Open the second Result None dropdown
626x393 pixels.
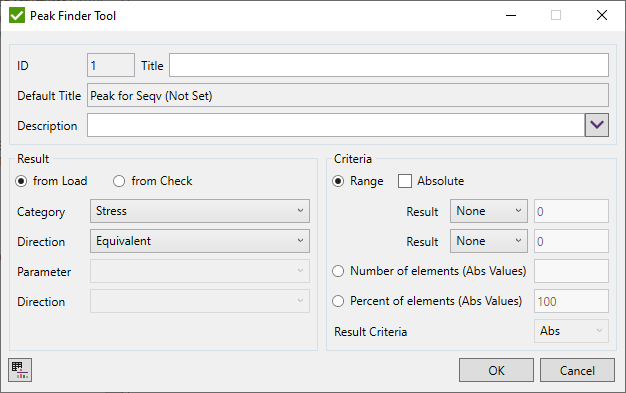(489, 241)
